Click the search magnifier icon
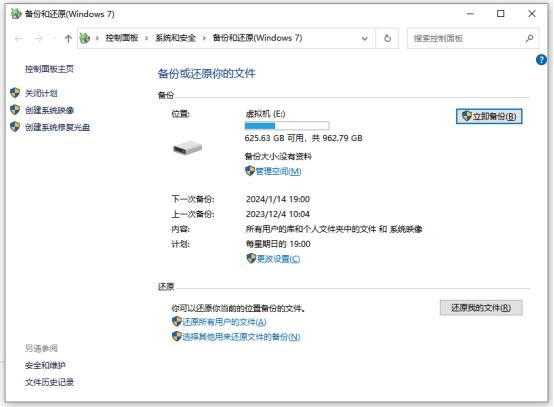 click(x=529, y=38)
